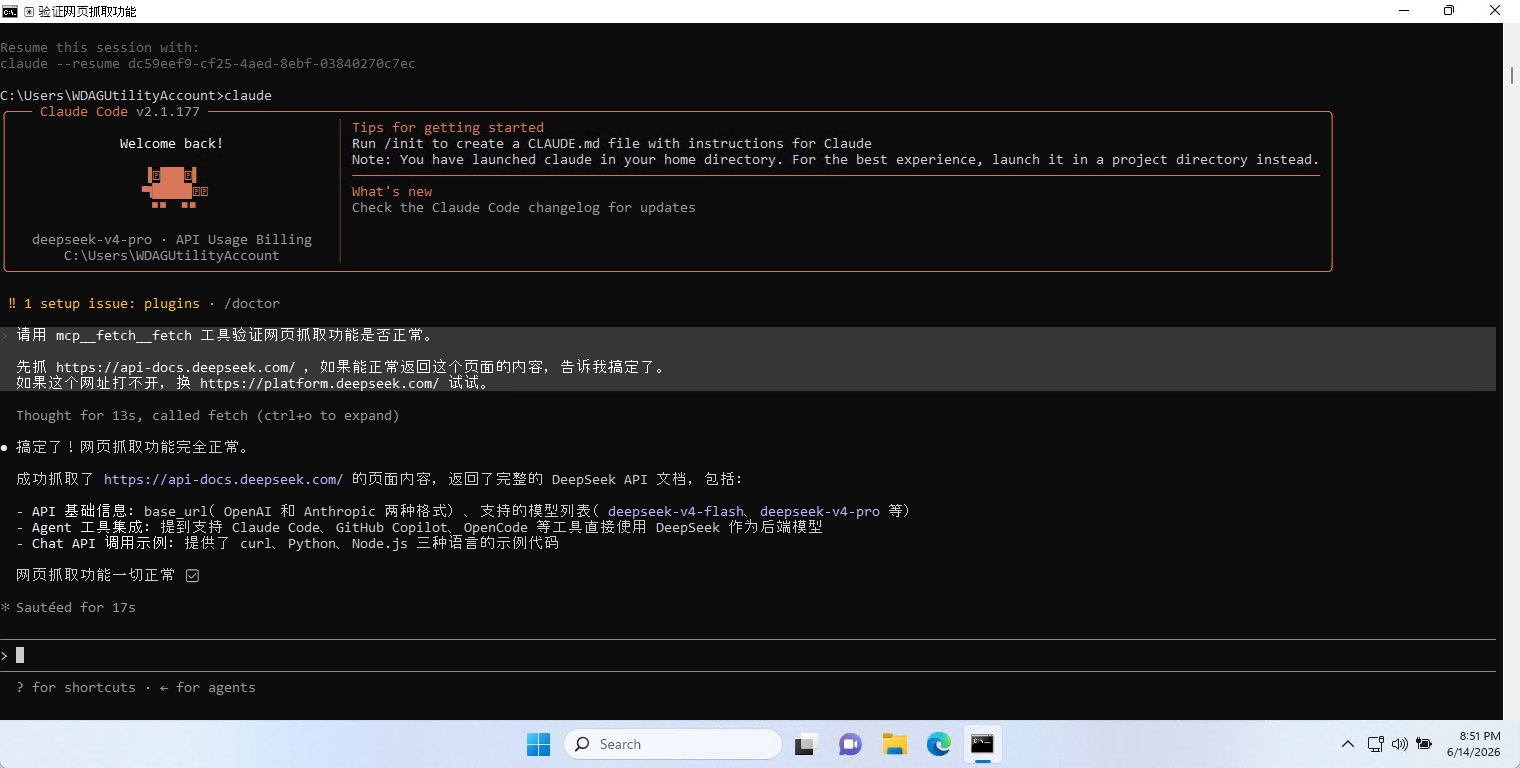The image size is (1520, 768).
Task: Open File Explorer from the taskbar
Action: [x=894, y=744]
